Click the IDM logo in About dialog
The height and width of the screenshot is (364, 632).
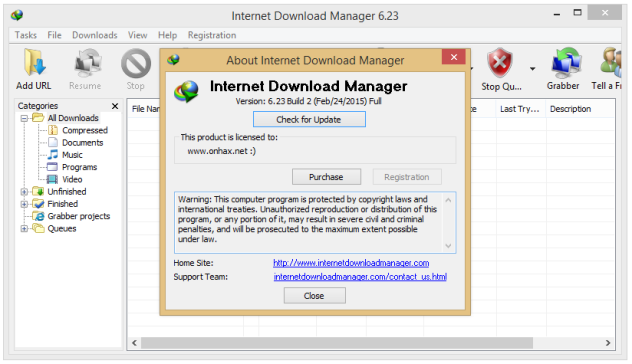(x=186, y=91)
